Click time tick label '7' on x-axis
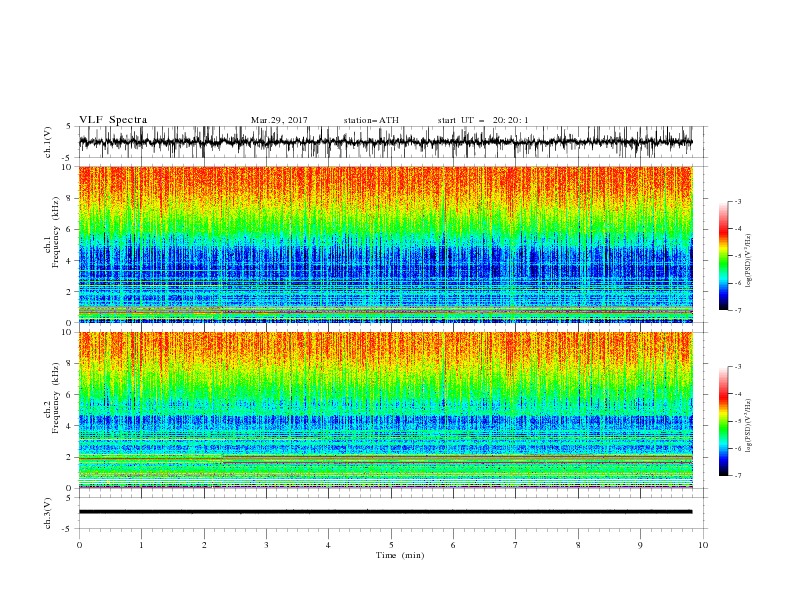 coord(516,545)
